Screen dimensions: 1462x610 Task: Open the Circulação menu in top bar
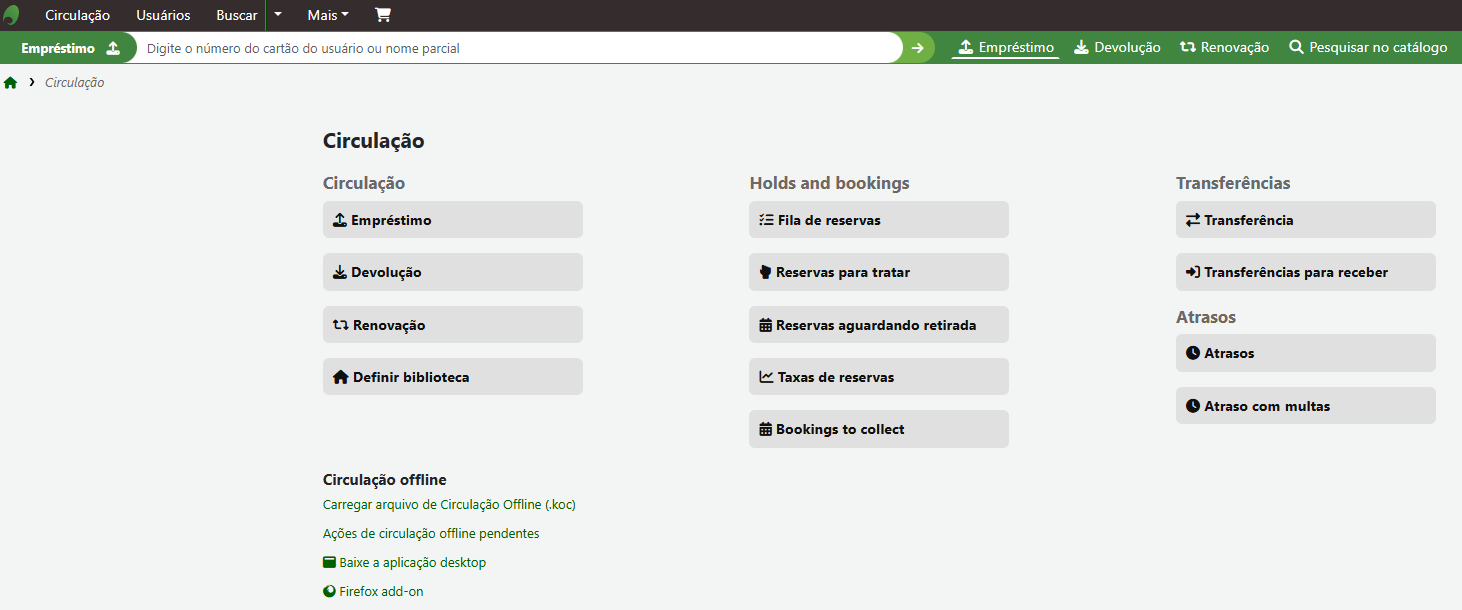(x=77, y=15)
